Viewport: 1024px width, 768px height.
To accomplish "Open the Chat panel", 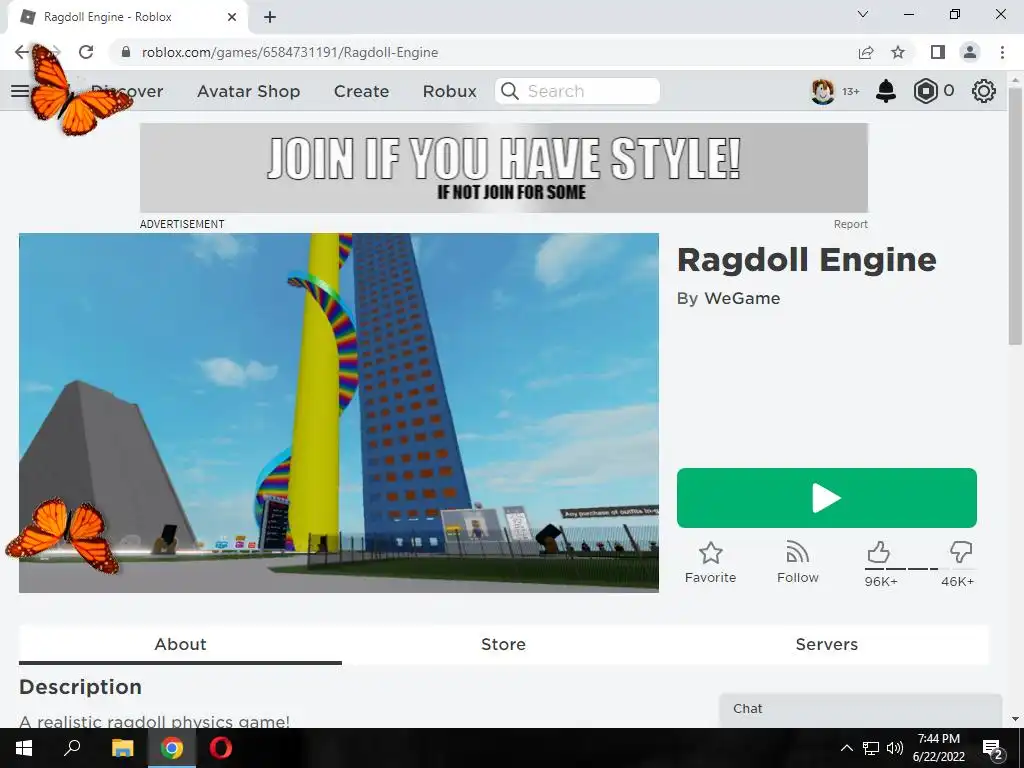I will [860, 709].
